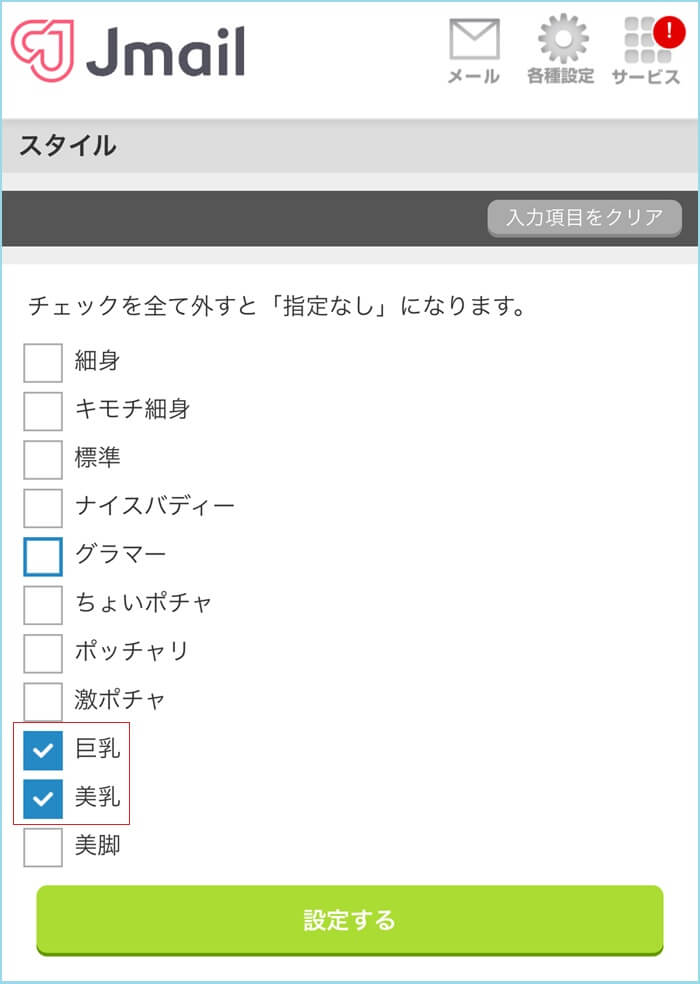Click the スタイル page header

coord(69,145)
